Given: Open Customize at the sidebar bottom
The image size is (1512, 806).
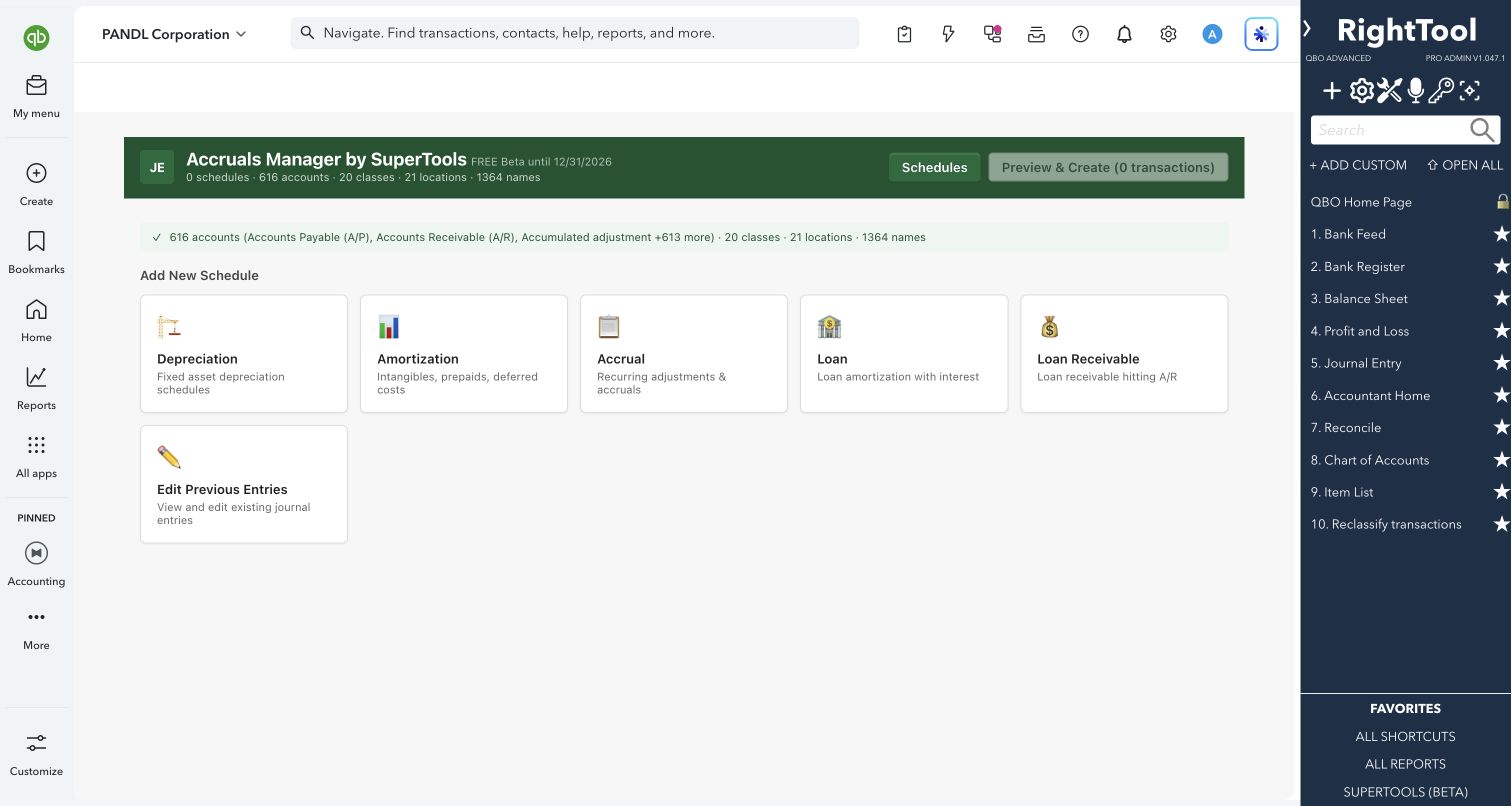Looking at the screenshot, I should click(x=36, y=755).
